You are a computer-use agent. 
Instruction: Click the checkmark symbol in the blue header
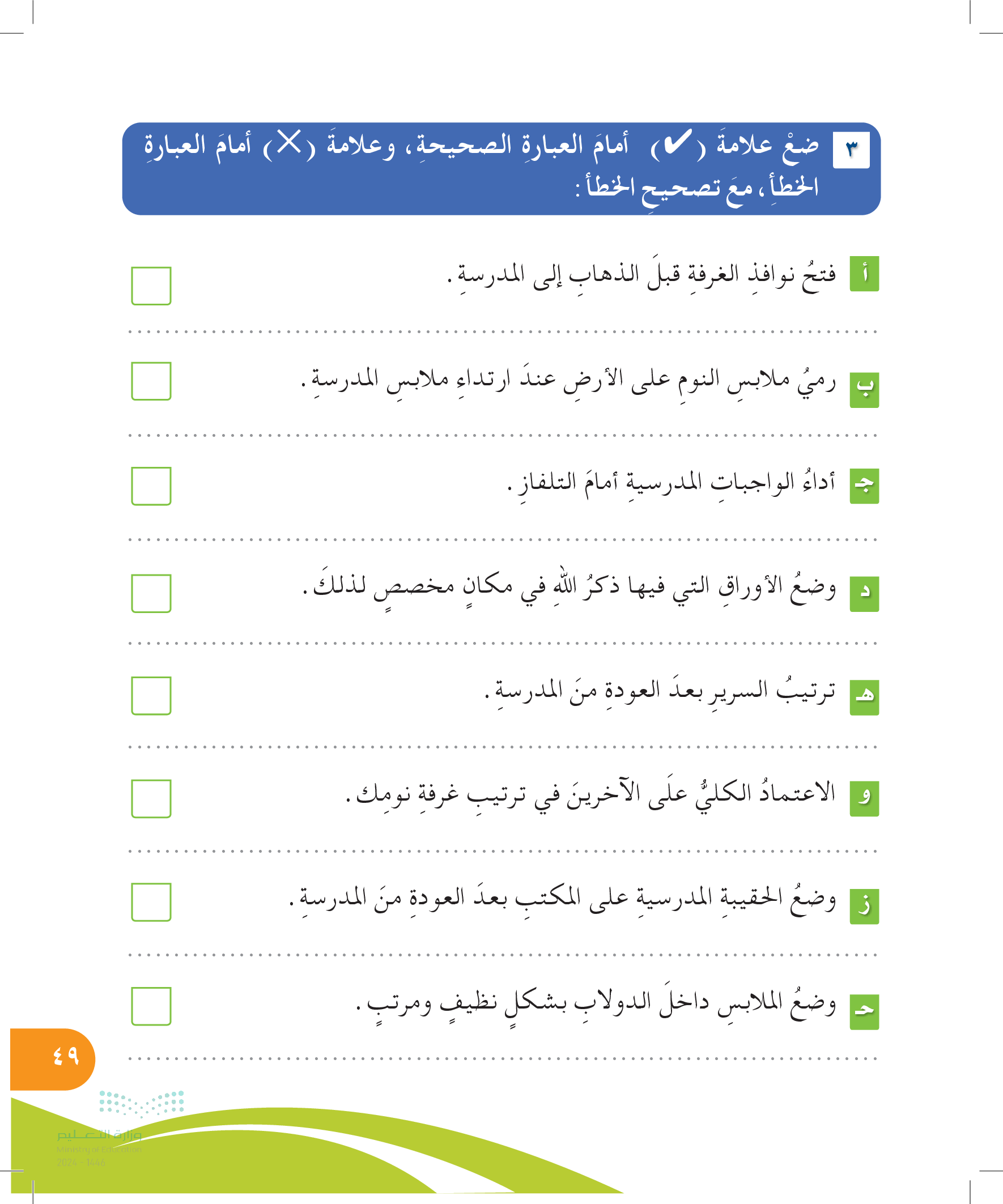click(677, 143)
